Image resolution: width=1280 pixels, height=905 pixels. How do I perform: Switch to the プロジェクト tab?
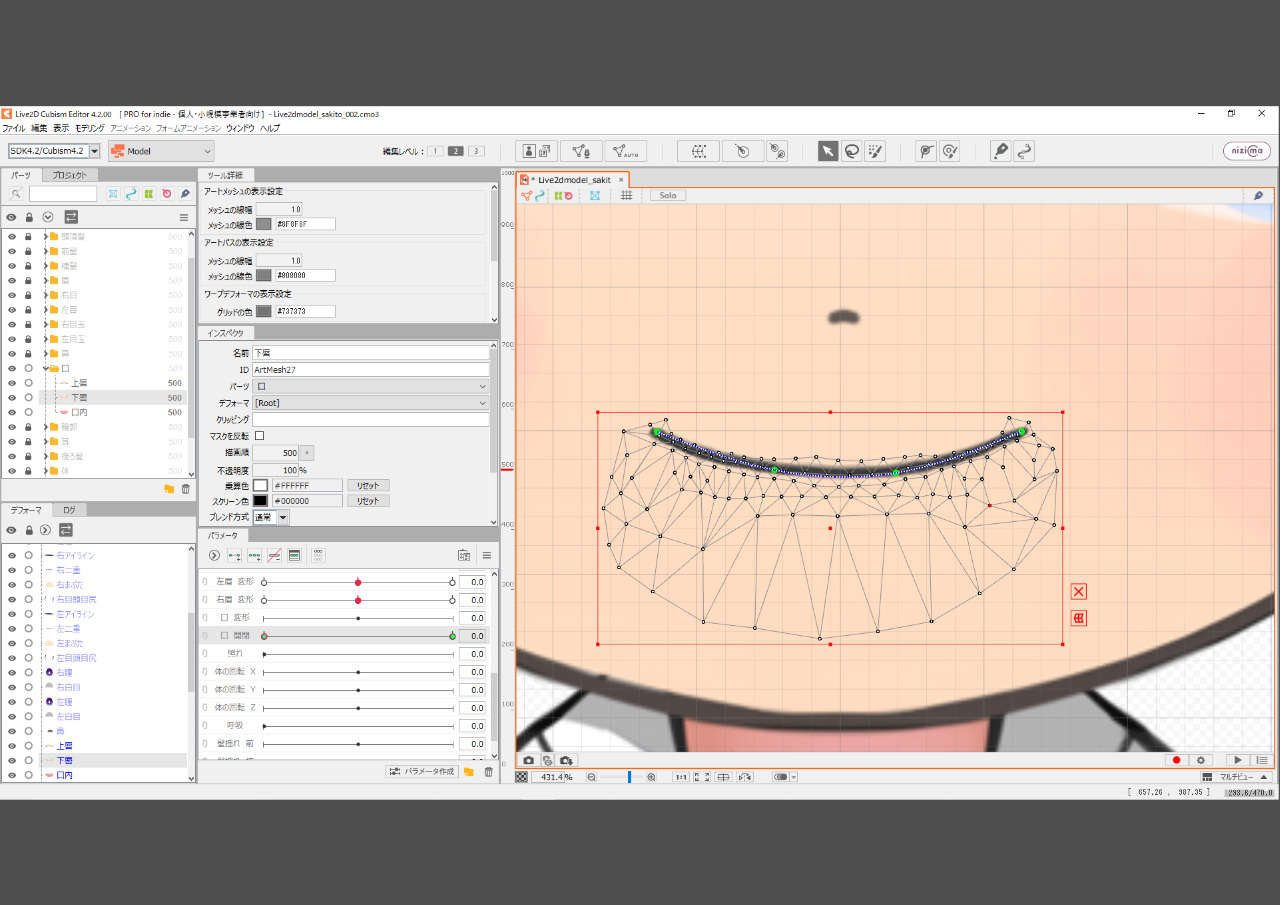point(69,175)
